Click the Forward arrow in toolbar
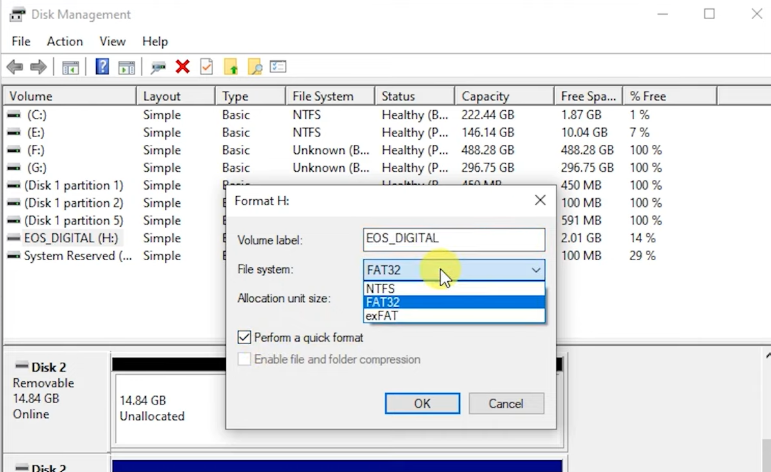Viewport: 771px width, 472px height. (x=38, y=67)
